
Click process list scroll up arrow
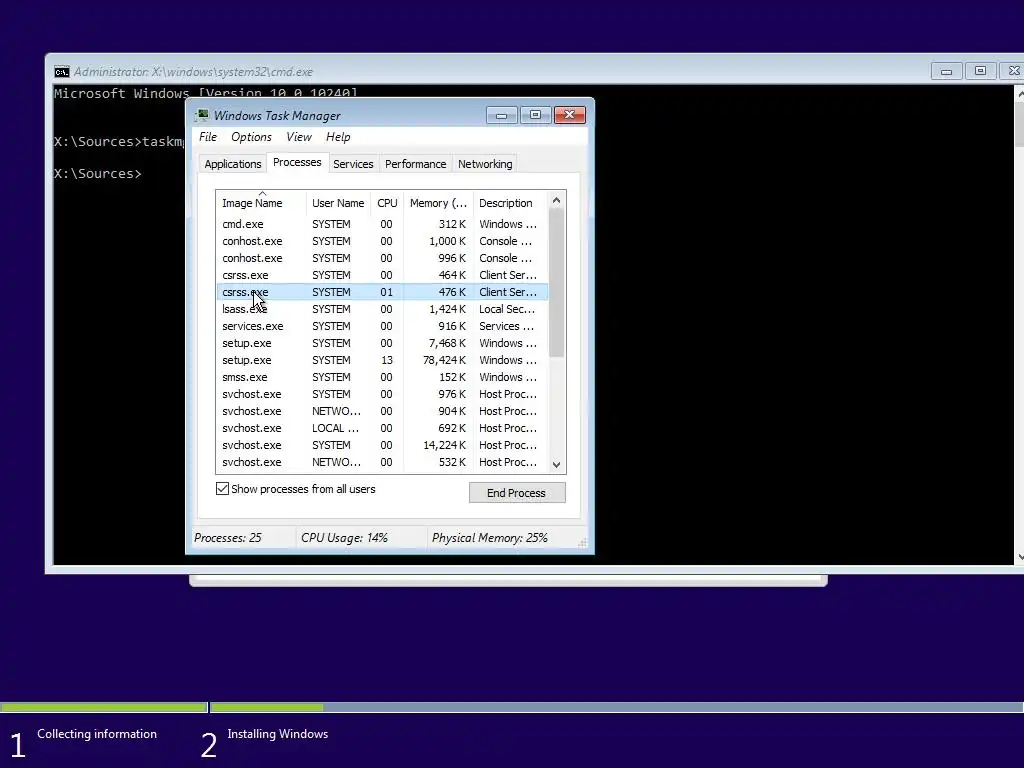click(556, 200)
